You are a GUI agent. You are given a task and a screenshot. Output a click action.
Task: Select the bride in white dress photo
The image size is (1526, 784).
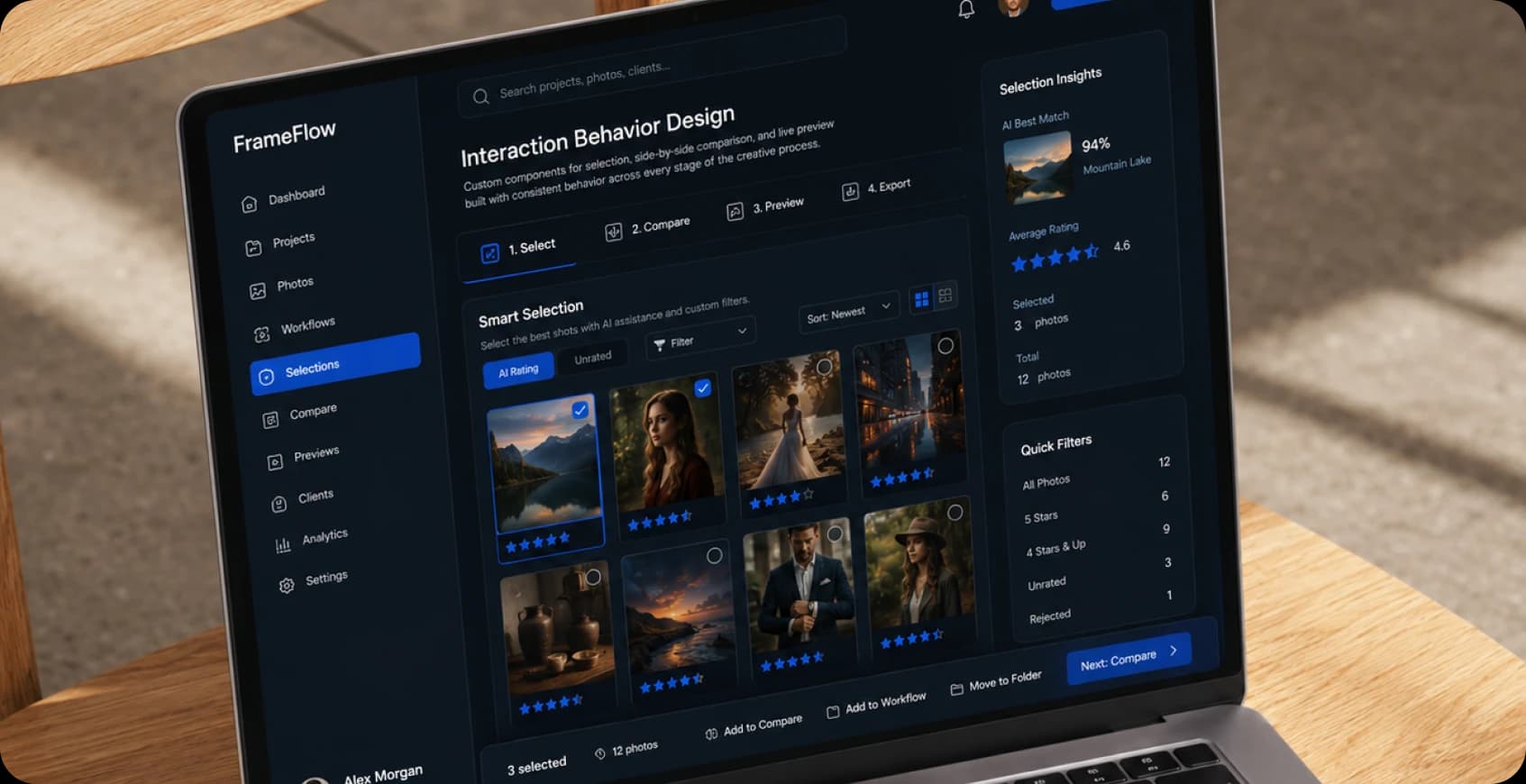pyautogui.click(x=824, y=367)
